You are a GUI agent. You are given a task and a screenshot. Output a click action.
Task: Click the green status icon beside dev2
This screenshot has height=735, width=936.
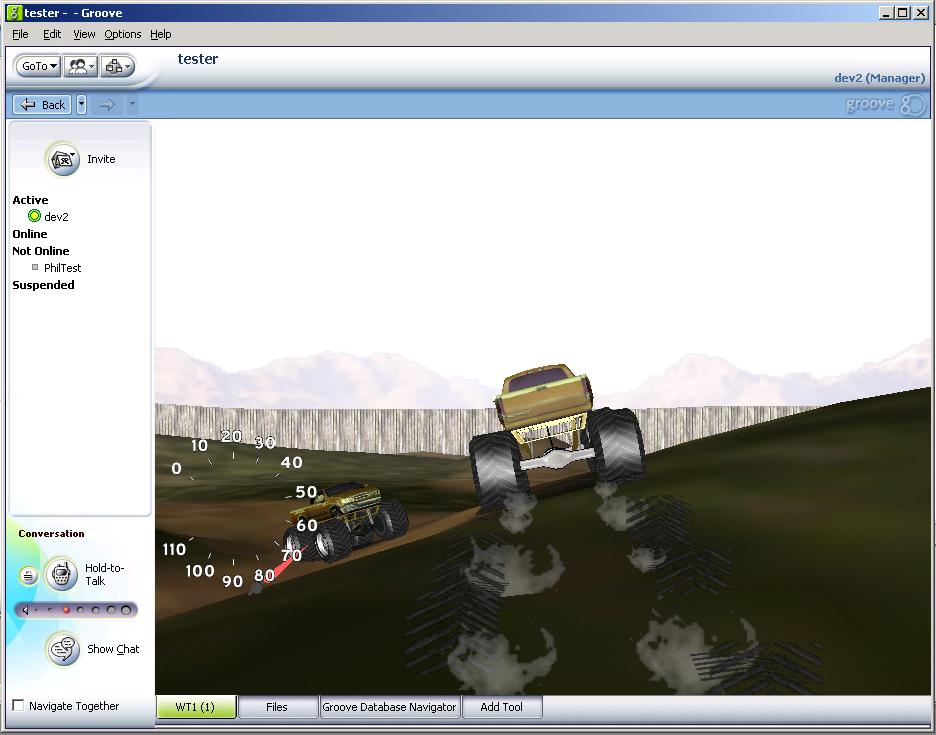click(x=34, y=216)
